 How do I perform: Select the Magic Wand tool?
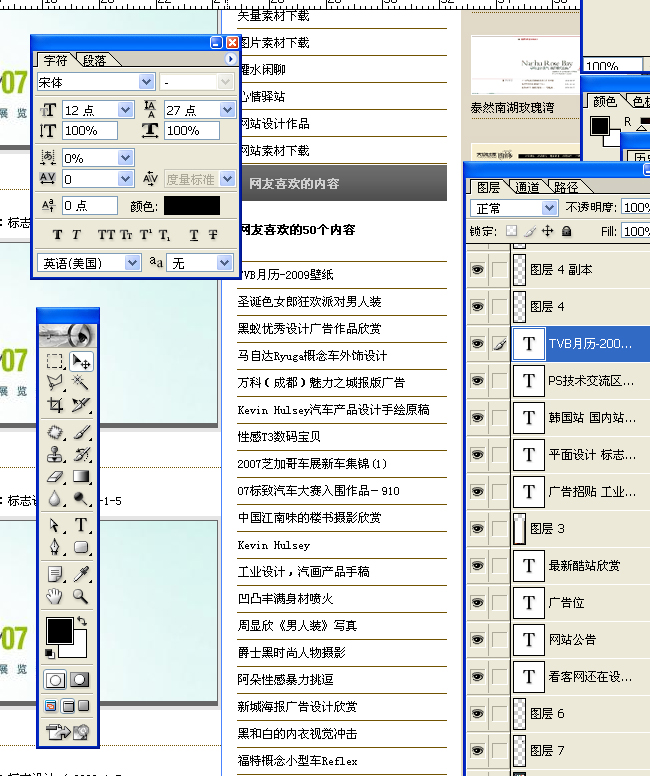pyautogui.click(x=81, y=383)
